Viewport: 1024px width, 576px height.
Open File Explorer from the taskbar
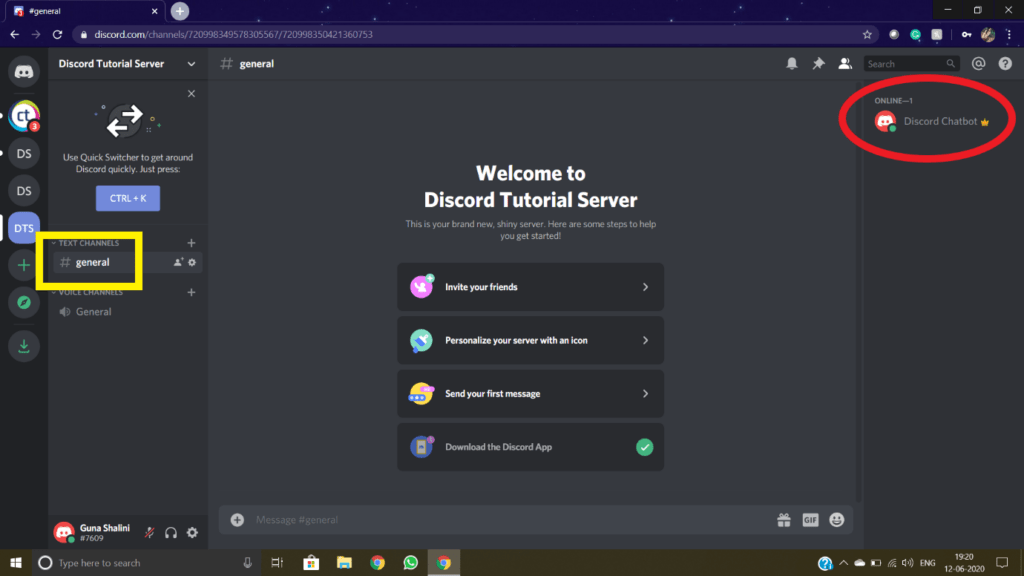[344, 563]
